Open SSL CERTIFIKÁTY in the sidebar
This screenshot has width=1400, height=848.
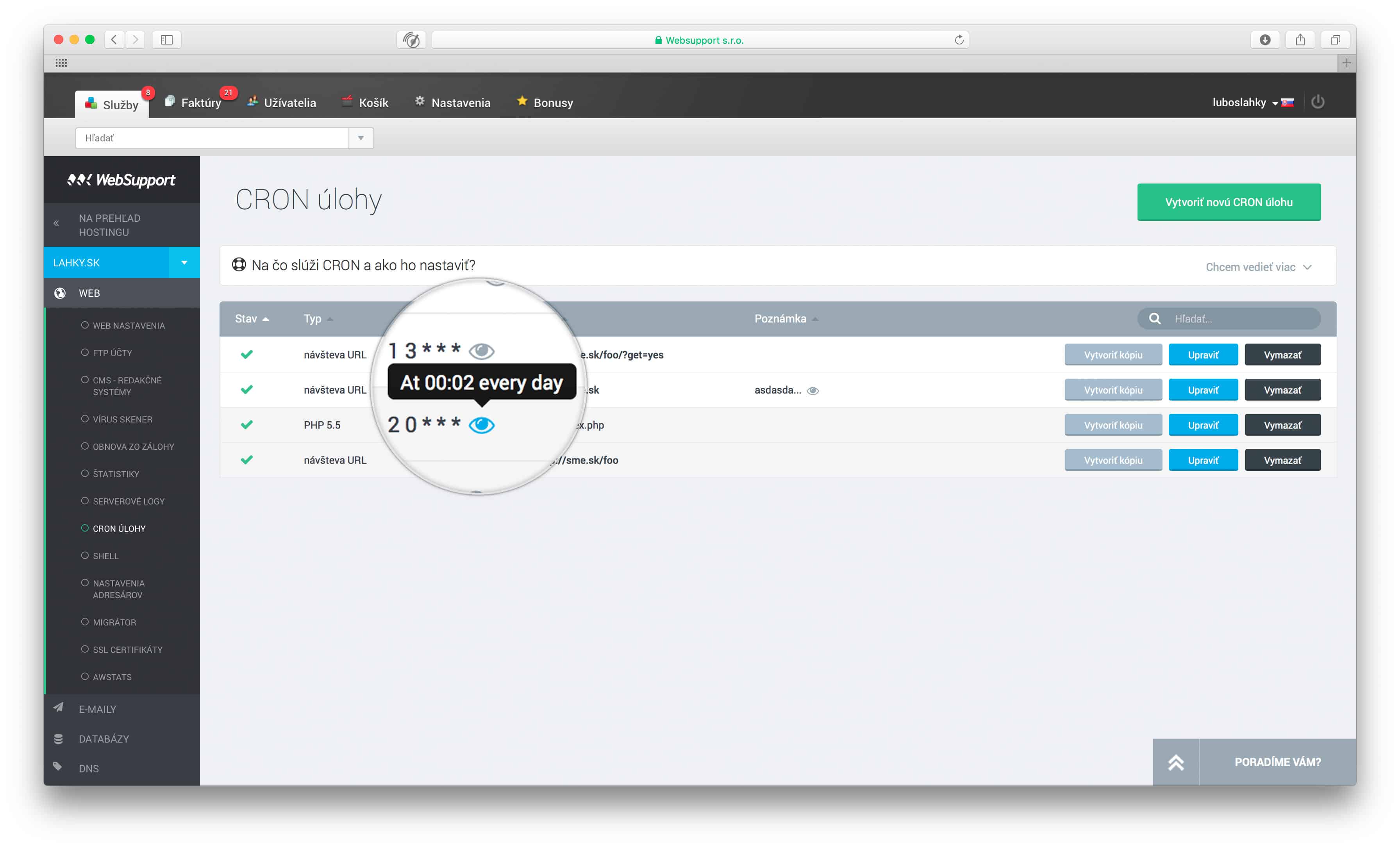128,649
